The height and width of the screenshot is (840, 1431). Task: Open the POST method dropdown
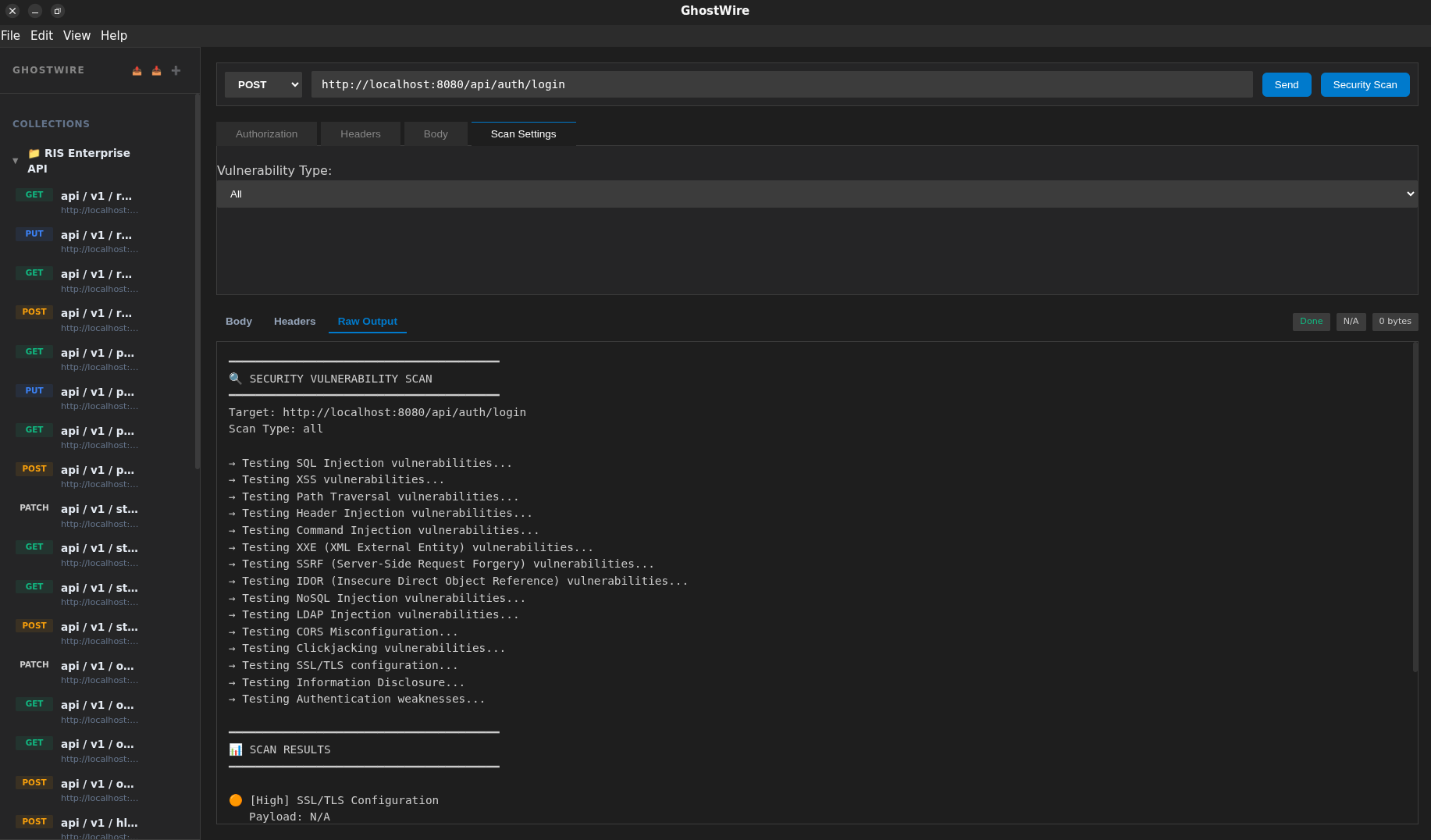264,84
